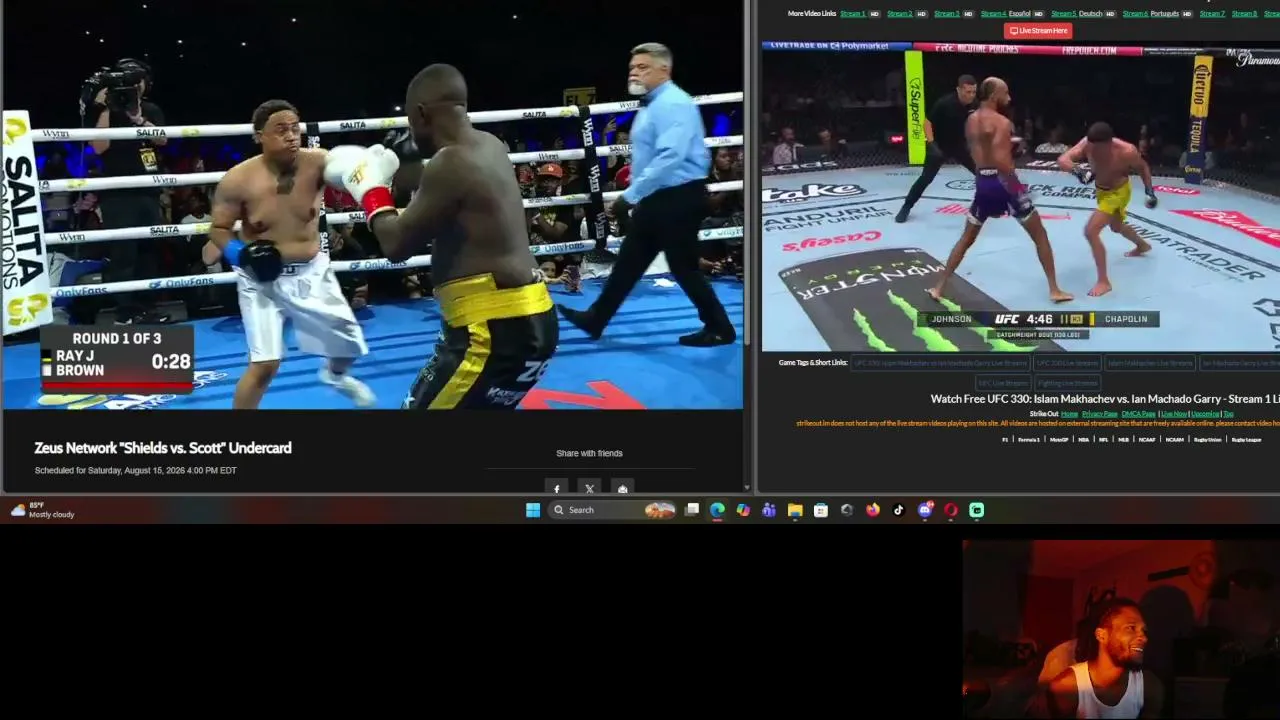The image size is (1280, 720).
Task: Click the Windows taskbar Search box
Action: coord(613,510)
